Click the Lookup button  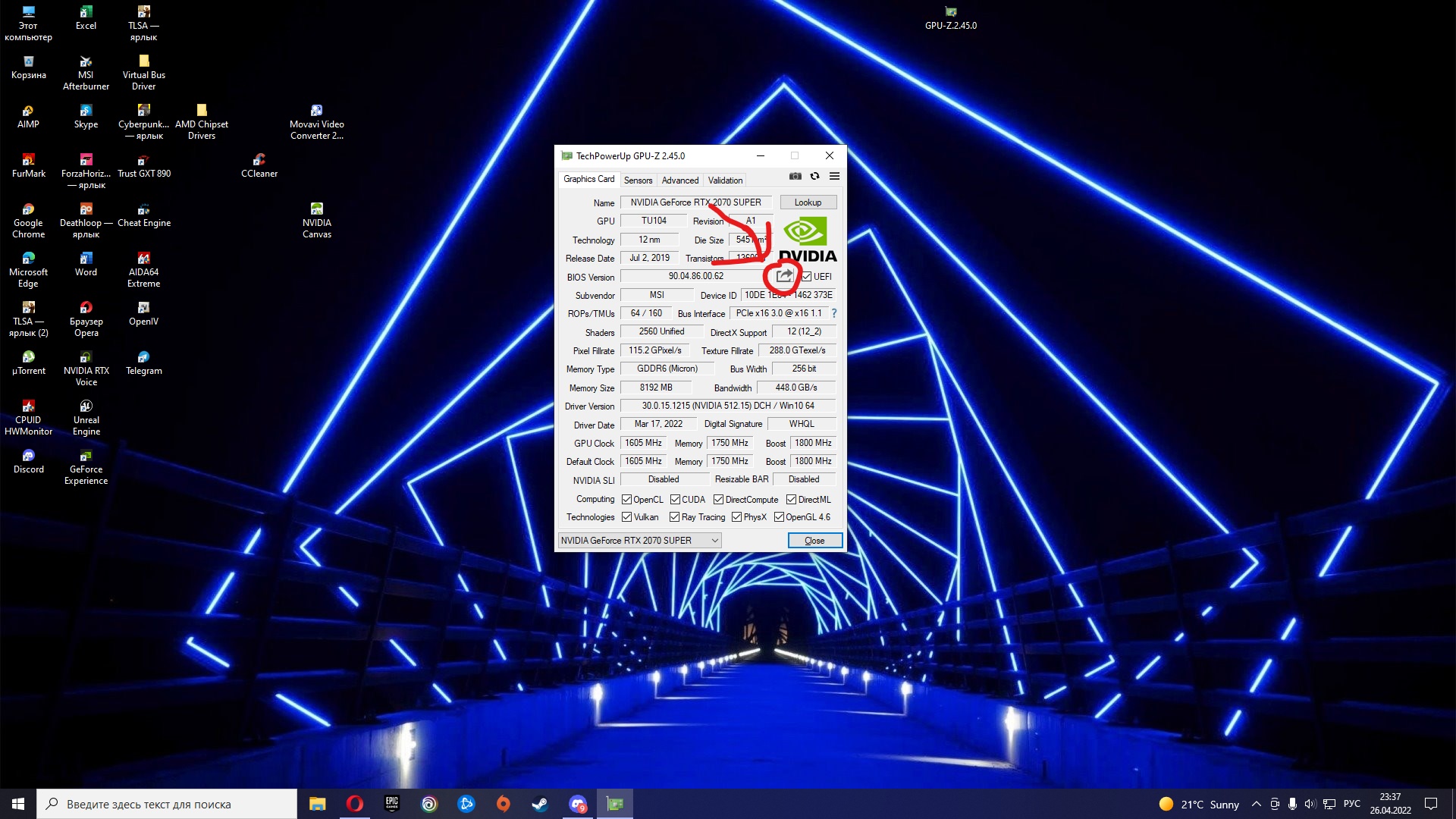[808, 202]
